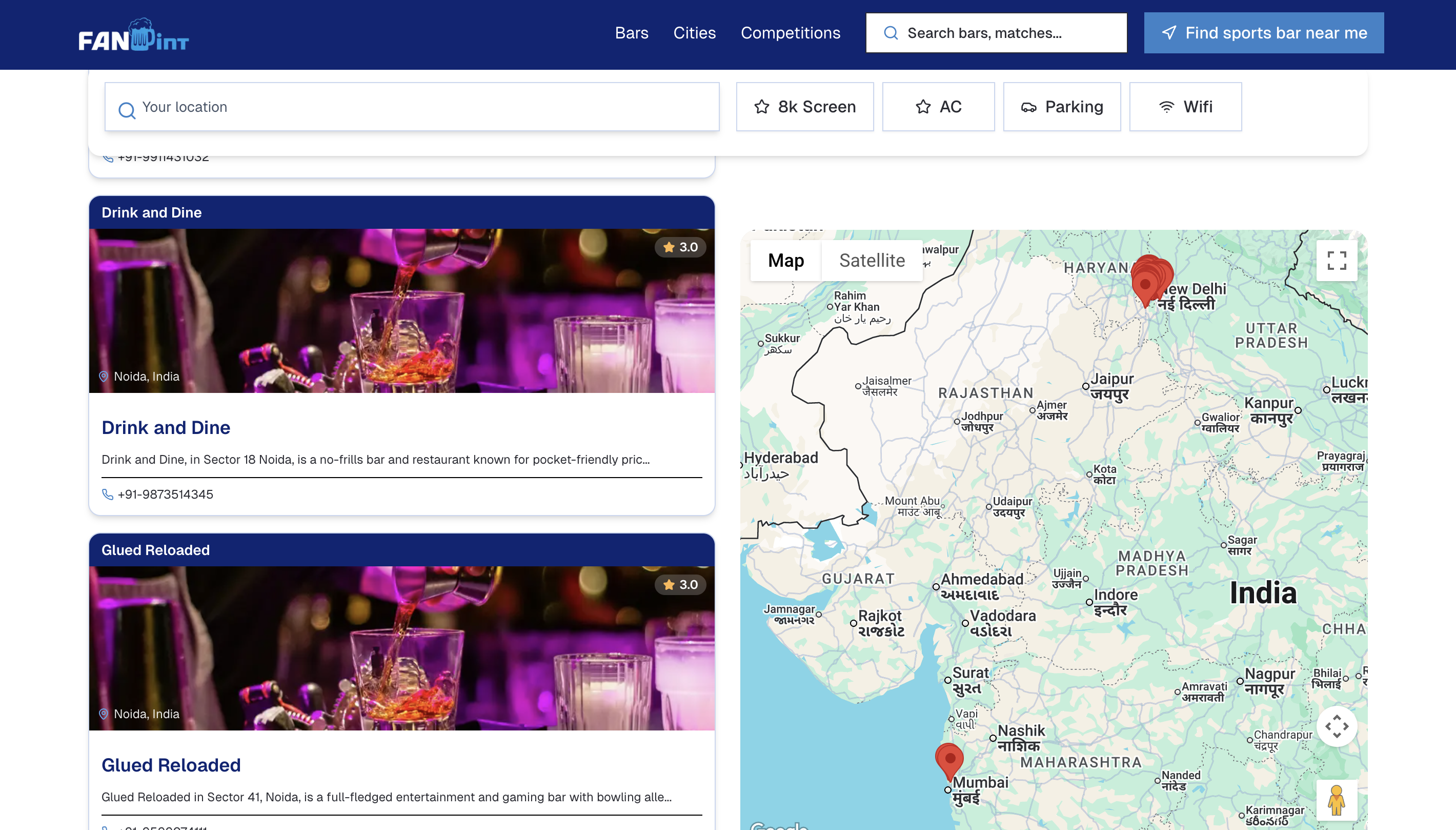
Task: Enable the Wifi filter
Action: (x=1185, y=107)
